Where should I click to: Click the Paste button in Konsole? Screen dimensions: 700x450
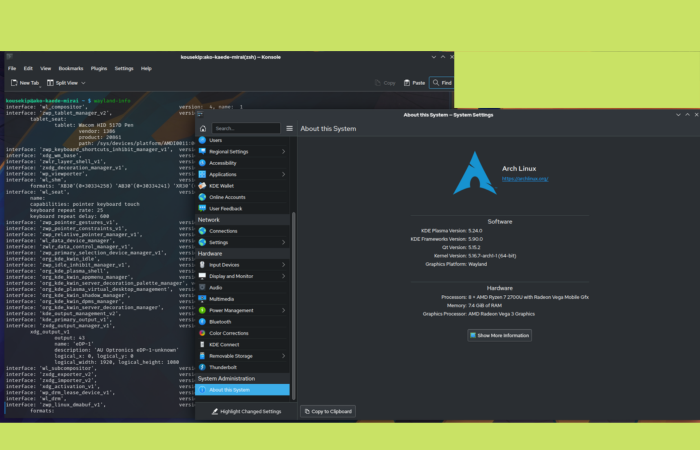414,83
